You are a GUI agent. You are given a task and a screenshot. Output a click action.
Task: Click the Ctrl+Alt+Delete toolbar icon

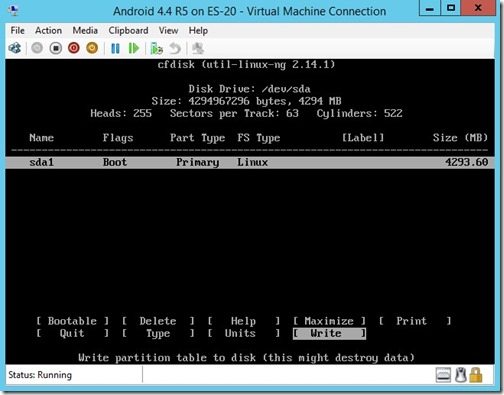click(15, 48)
